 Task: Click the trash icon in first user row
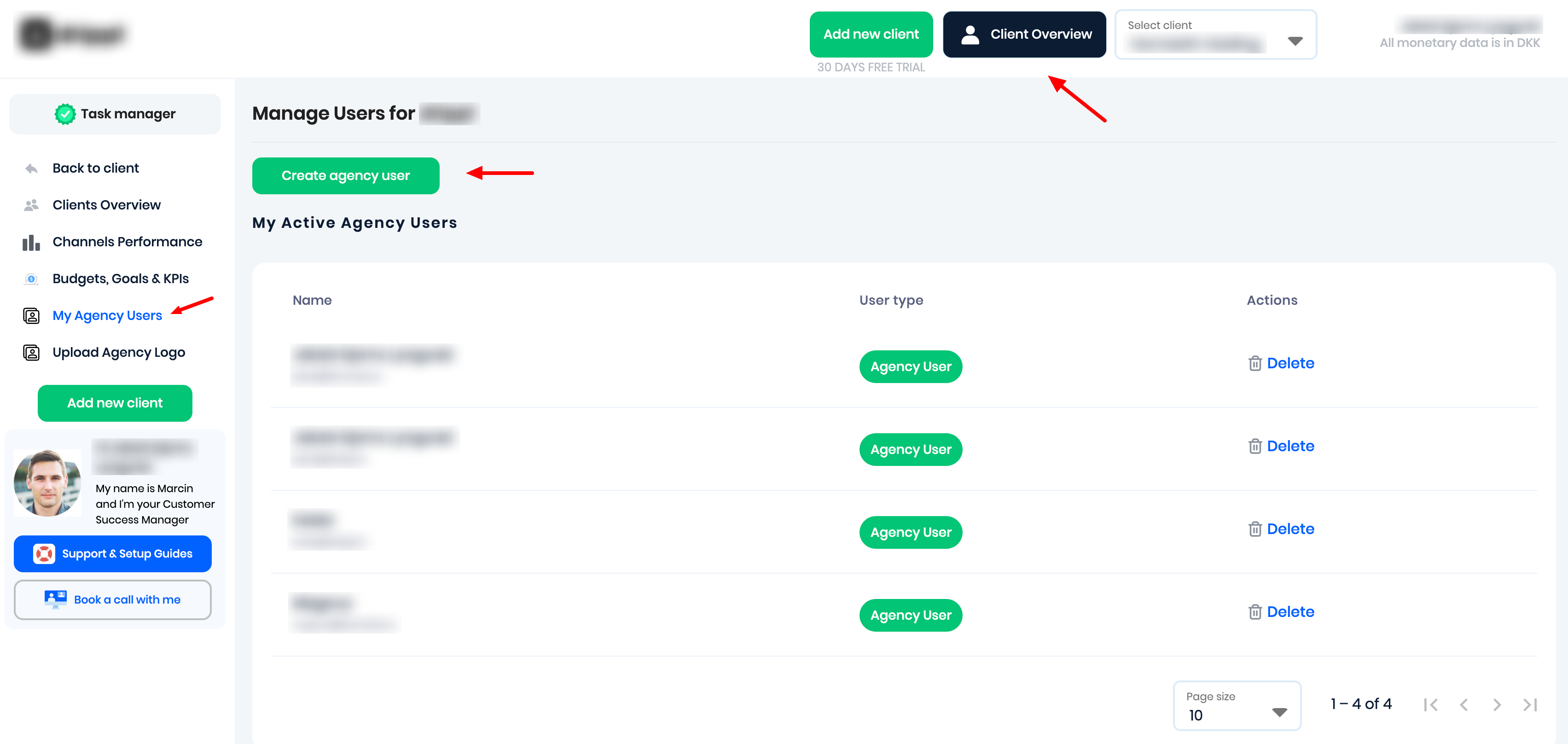(1254, 363)
